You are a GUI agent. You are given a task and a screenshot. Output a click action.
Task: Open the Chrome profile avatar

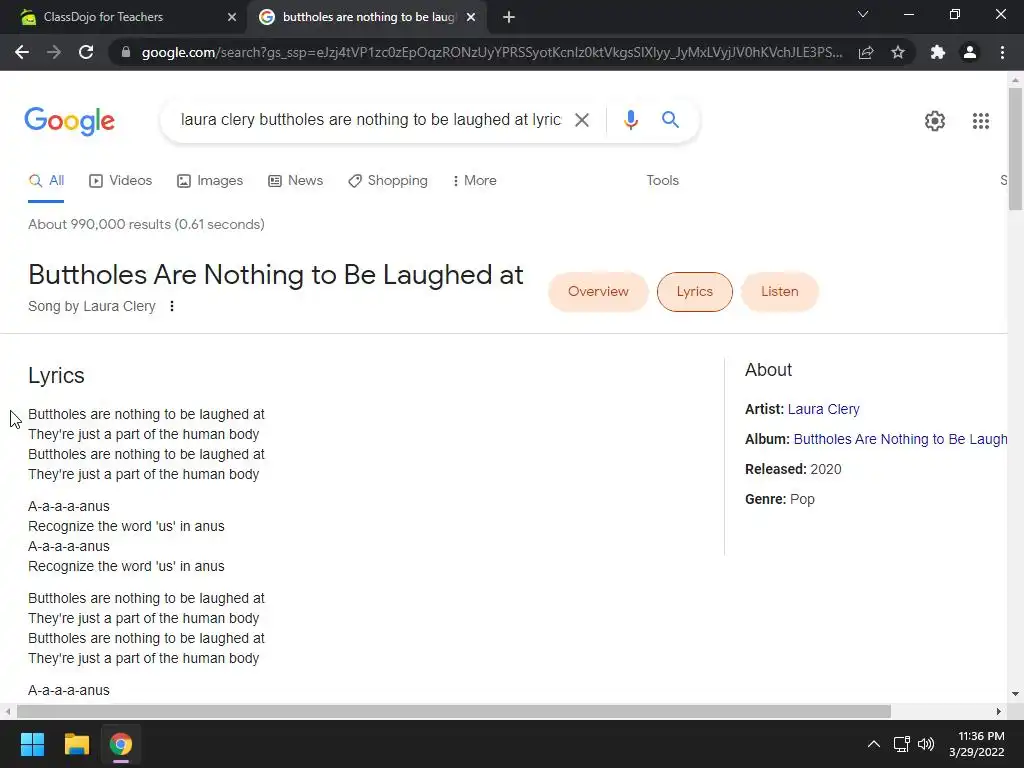[970, 52]
